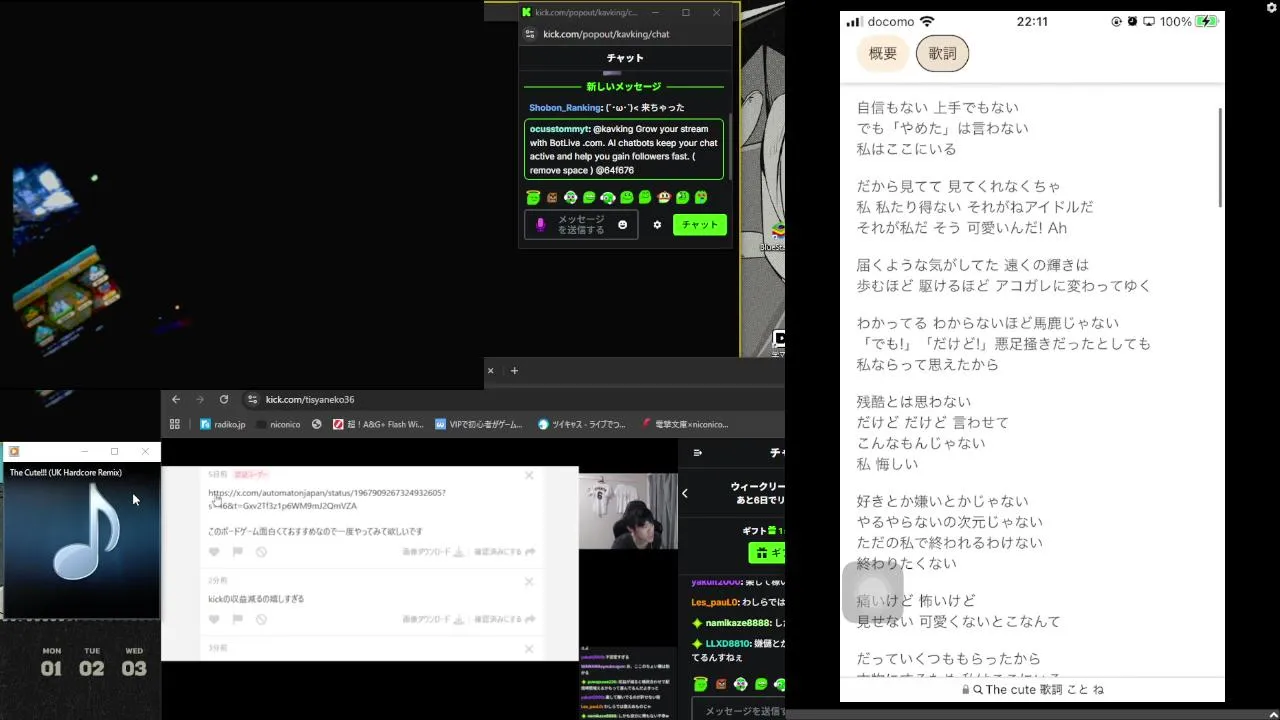The height and width of the screenshot is (720, 1280).
Task: Reload the kick.com/tisyaneko36 page
Action: click(x=224, y=399)
